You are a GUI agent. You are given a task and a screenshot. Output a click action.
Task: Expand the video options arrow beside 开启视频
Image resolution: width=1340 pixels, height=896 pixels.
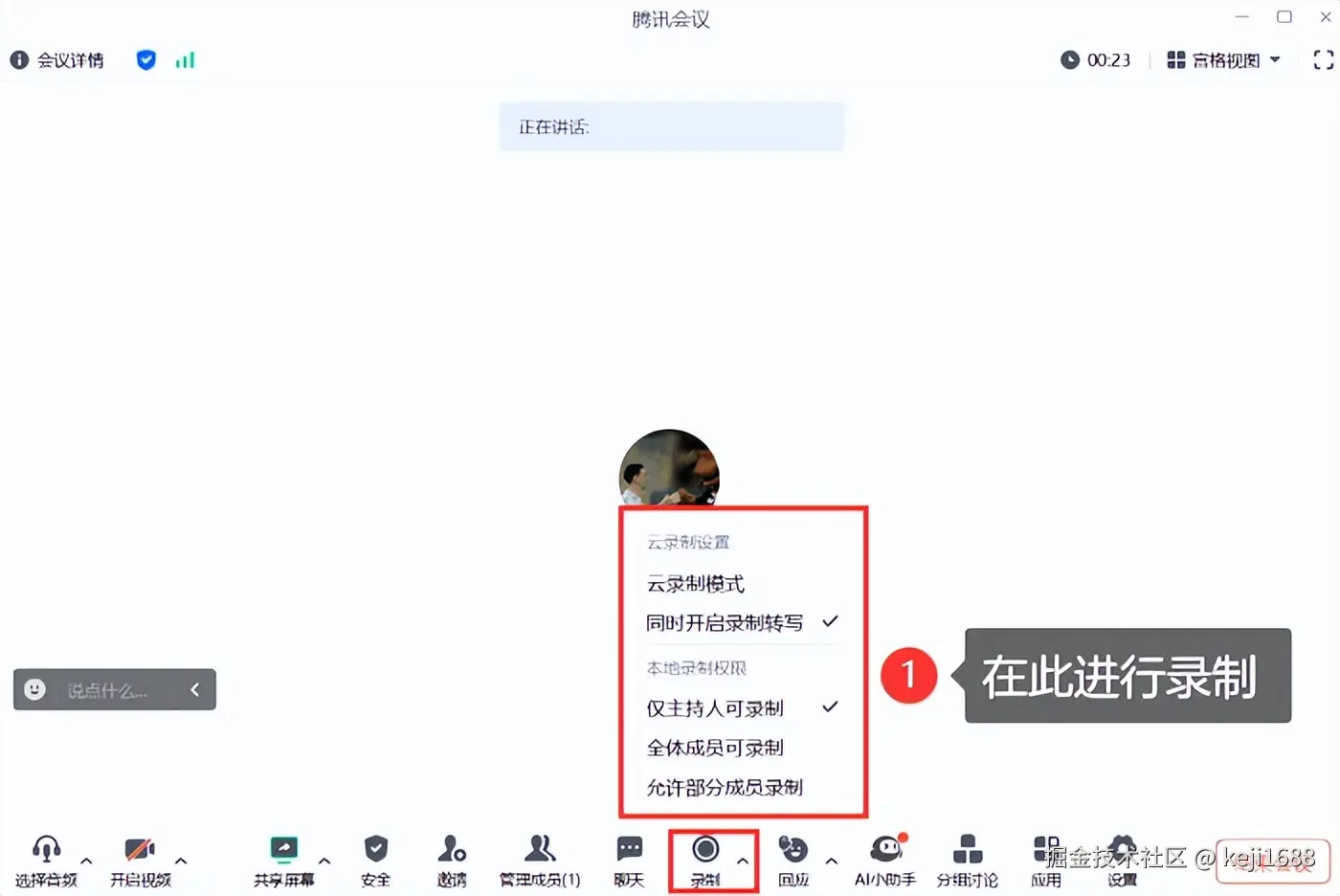pyautogui.click(x=181, y=861)
